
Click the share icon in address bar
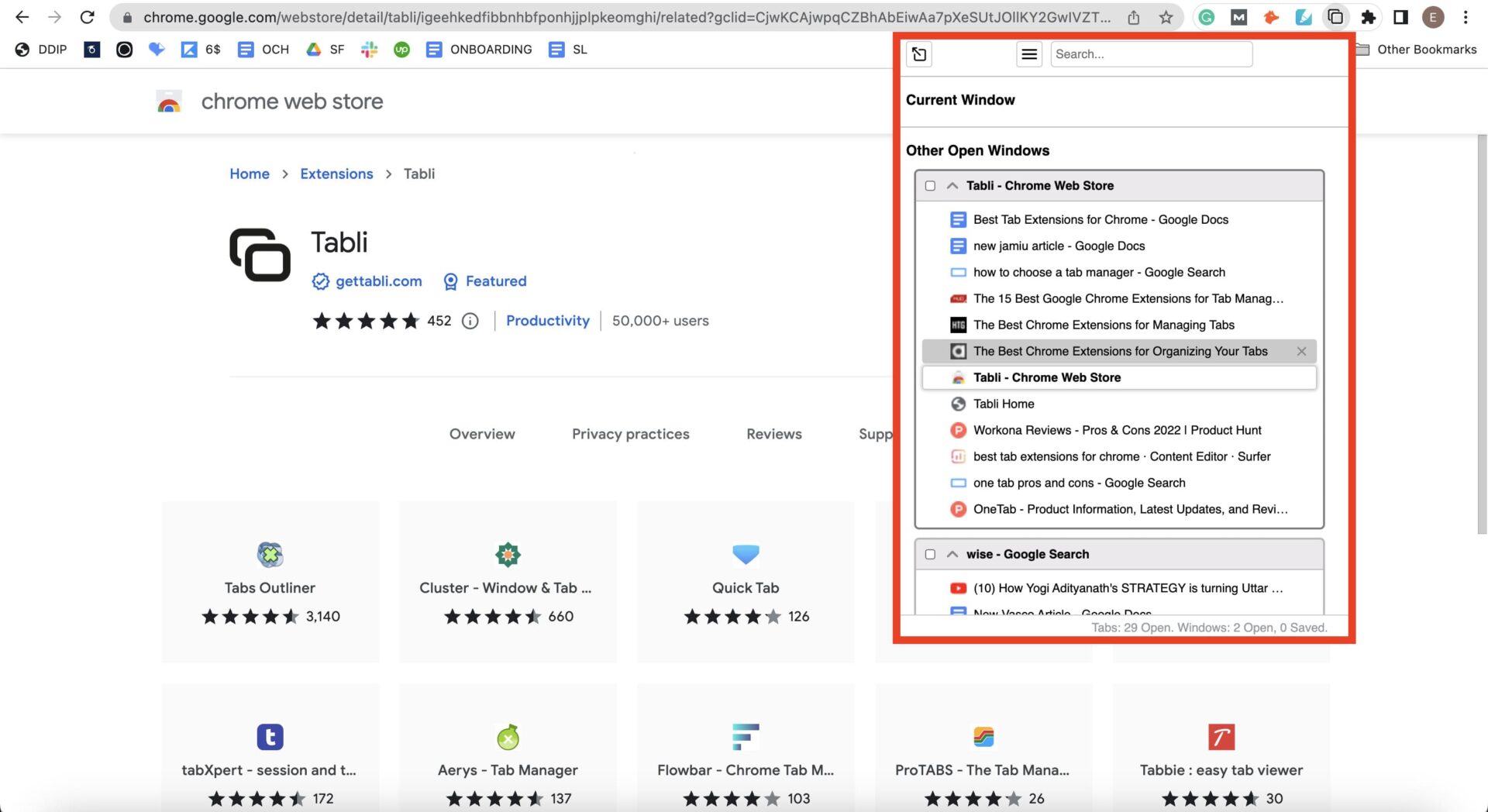[1133, 17]
